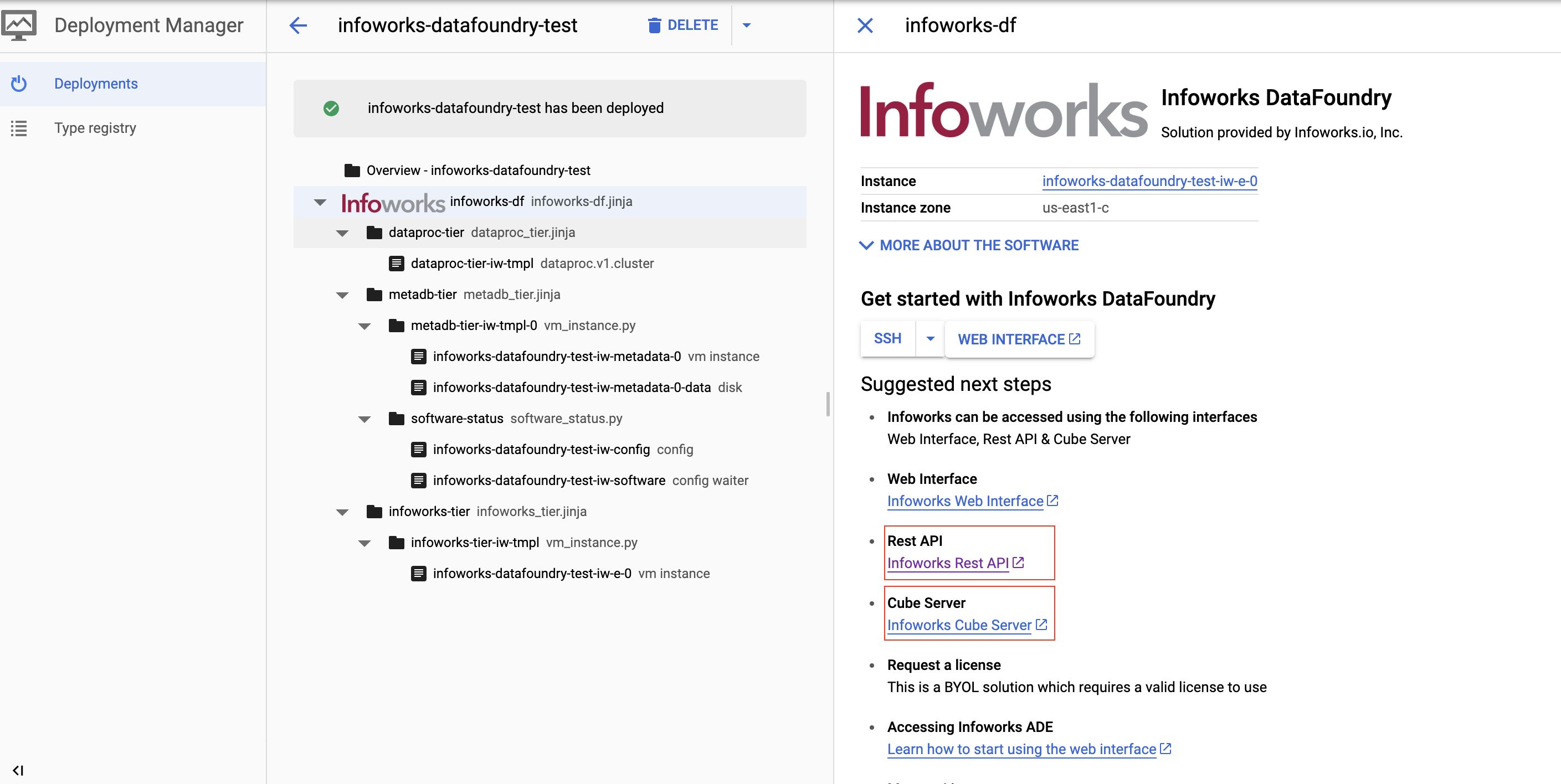Click the iw-config document icon

(419, 450)
